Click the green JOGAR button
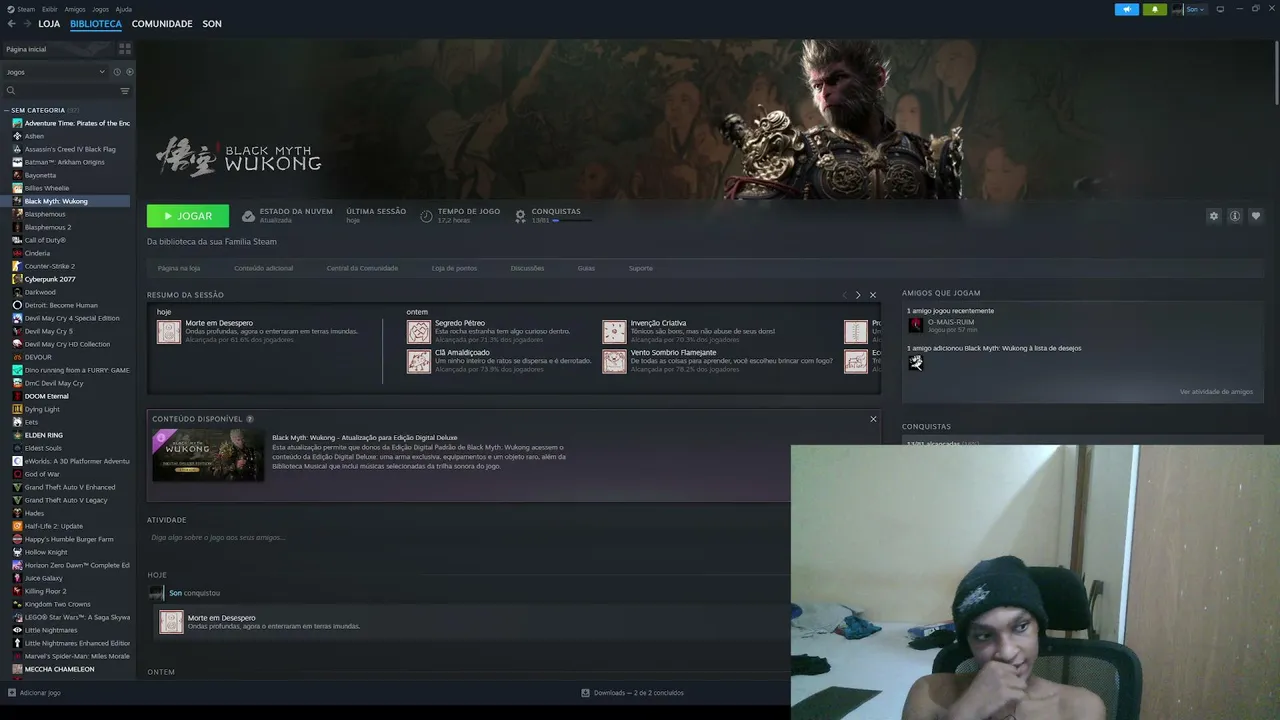The image size is (1280, 720). coord(188,216)
